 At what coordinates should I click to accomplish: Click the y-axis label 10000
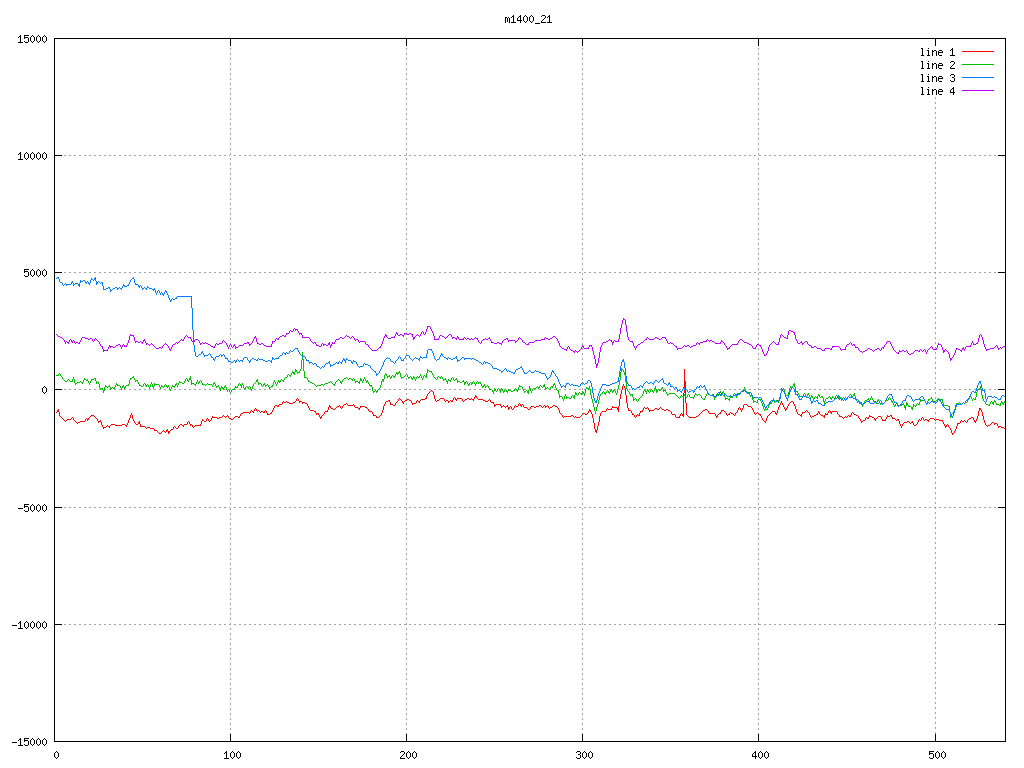click(x=33, y=156)
